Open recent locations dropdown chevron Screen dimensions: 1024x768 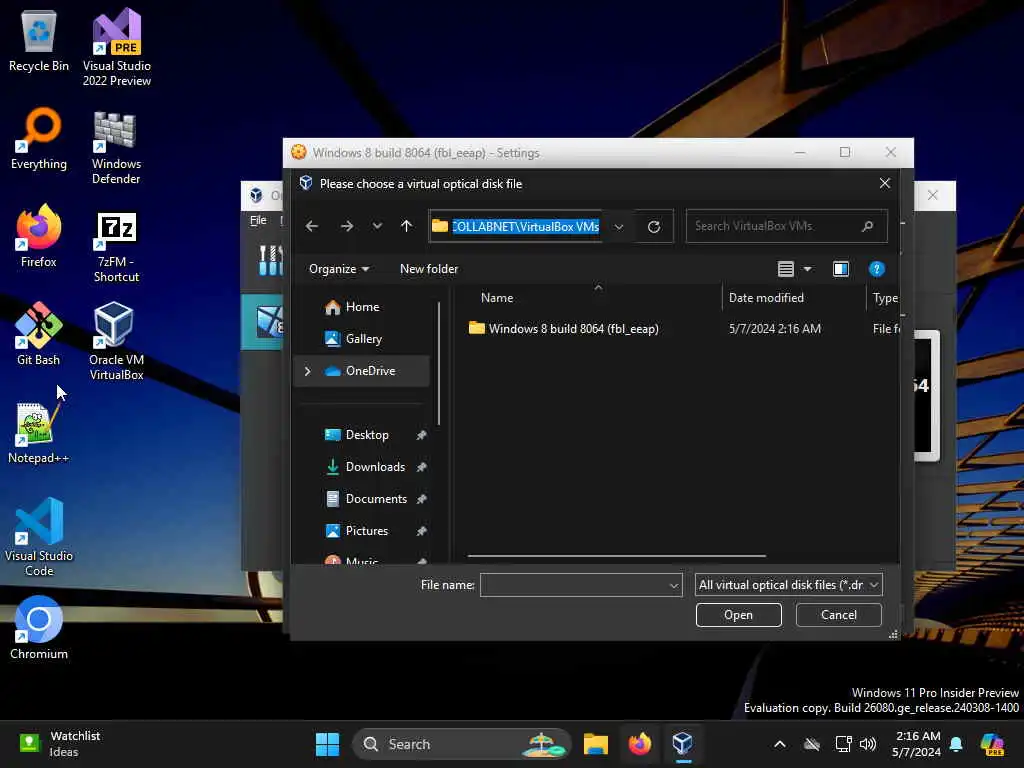point(377,226)
